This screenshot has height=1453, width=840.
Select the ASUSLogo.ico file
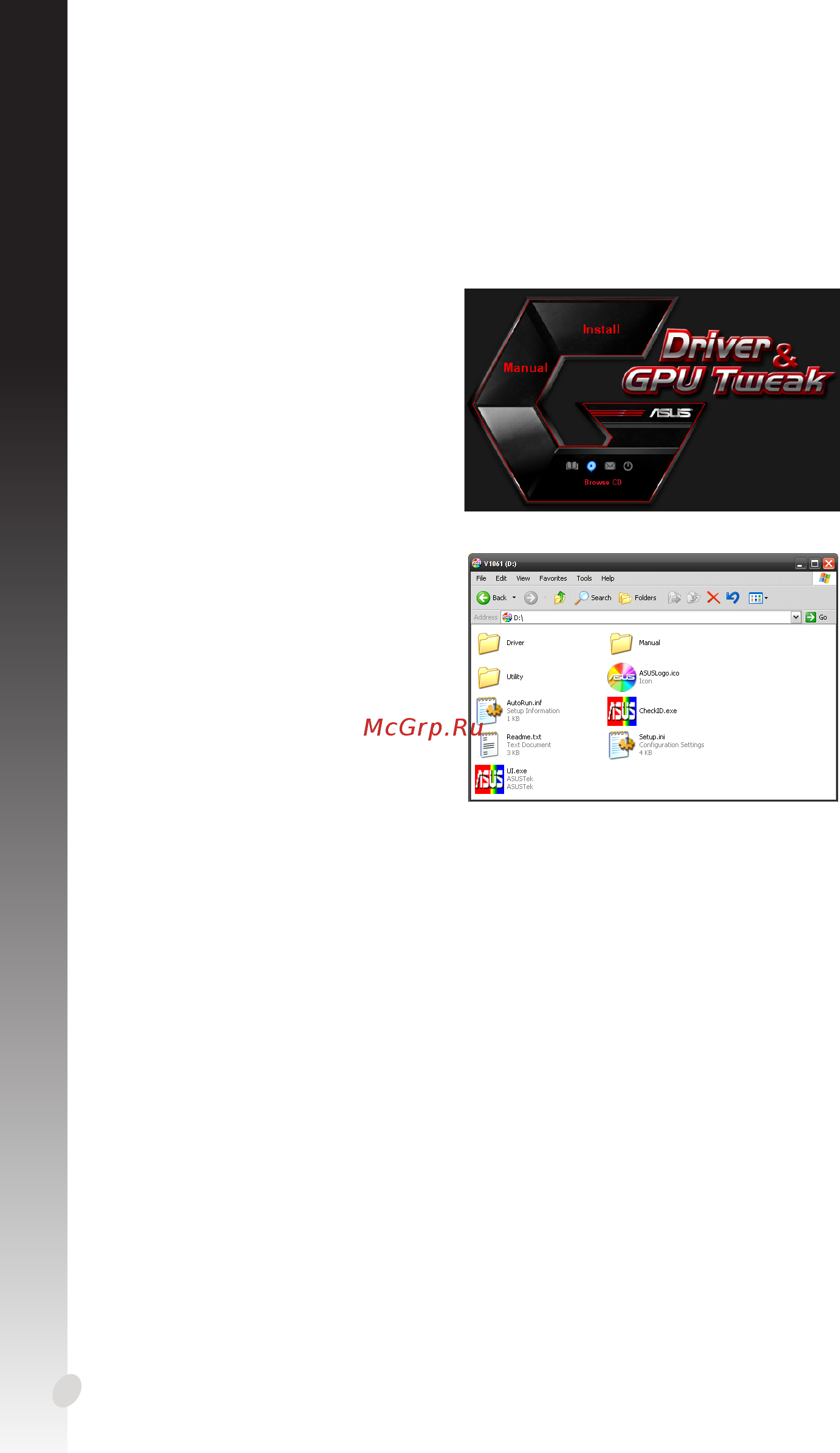[644, 677]
